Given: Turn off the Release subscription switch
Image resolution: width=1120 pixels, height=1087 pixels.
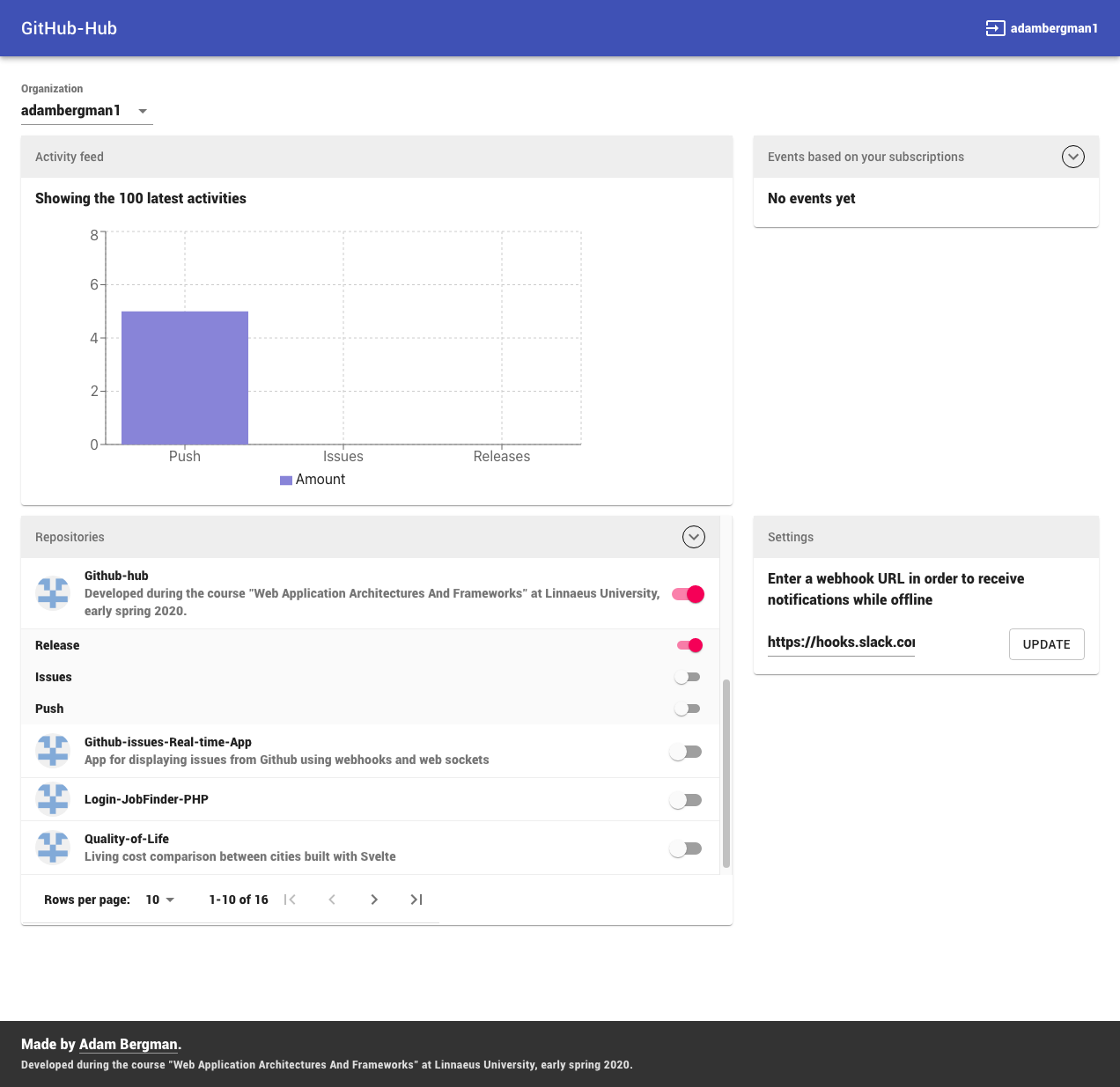Looking at the screenshot, I should (x=689, y=645).
